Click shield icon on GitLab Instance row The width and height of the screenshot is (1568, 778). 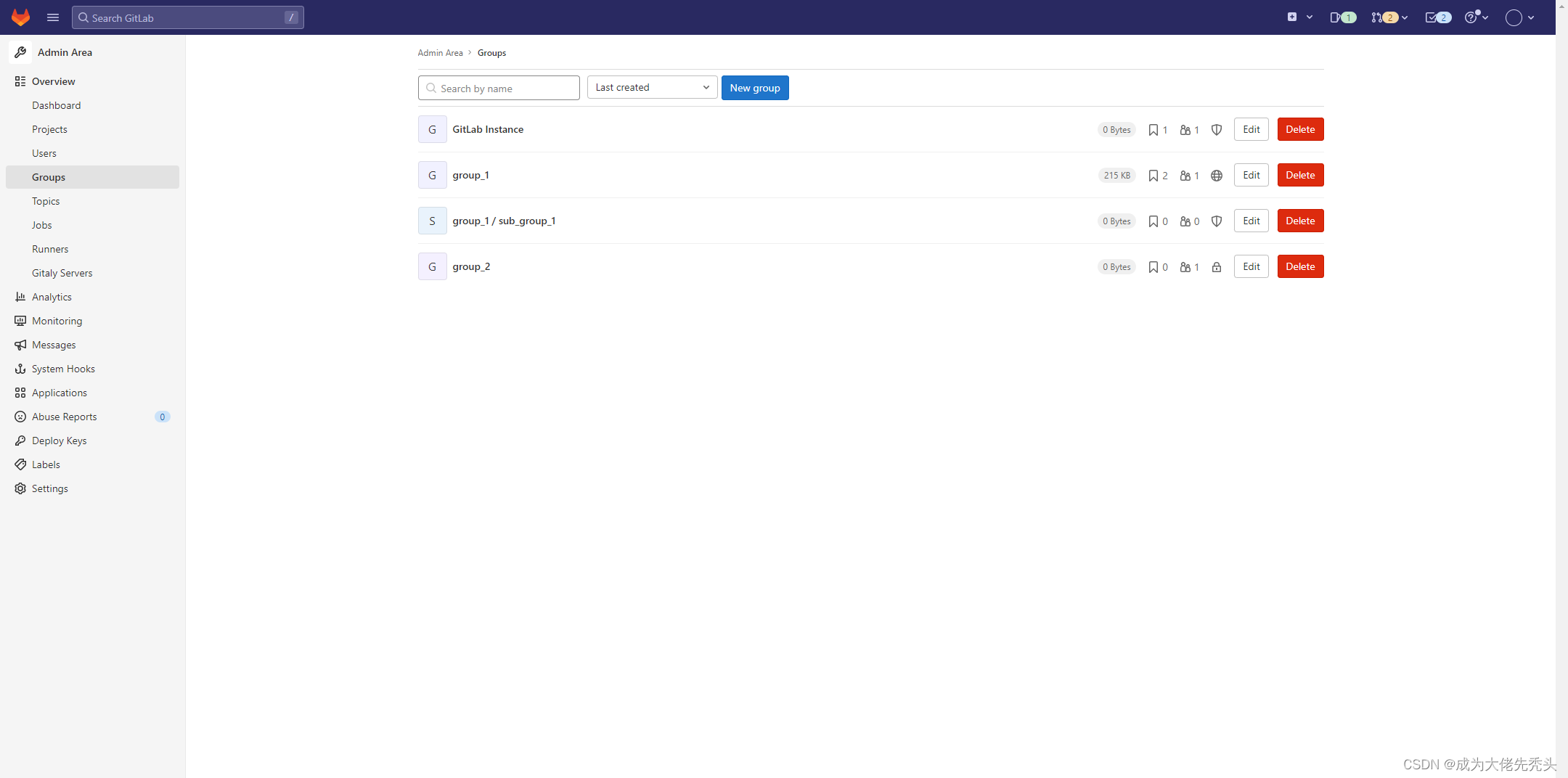tap(1217, 130)
